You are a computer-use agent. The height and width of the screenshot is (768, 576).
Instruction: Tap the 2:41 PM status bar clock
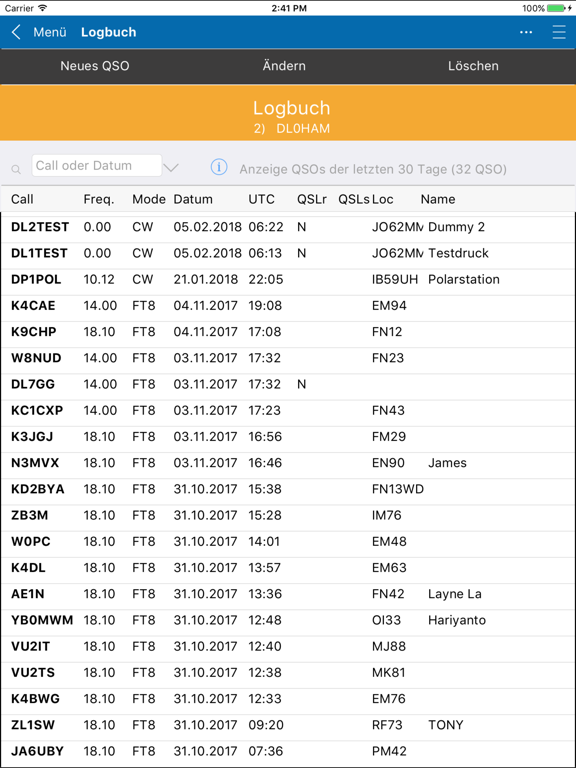[x=289, y=8]
